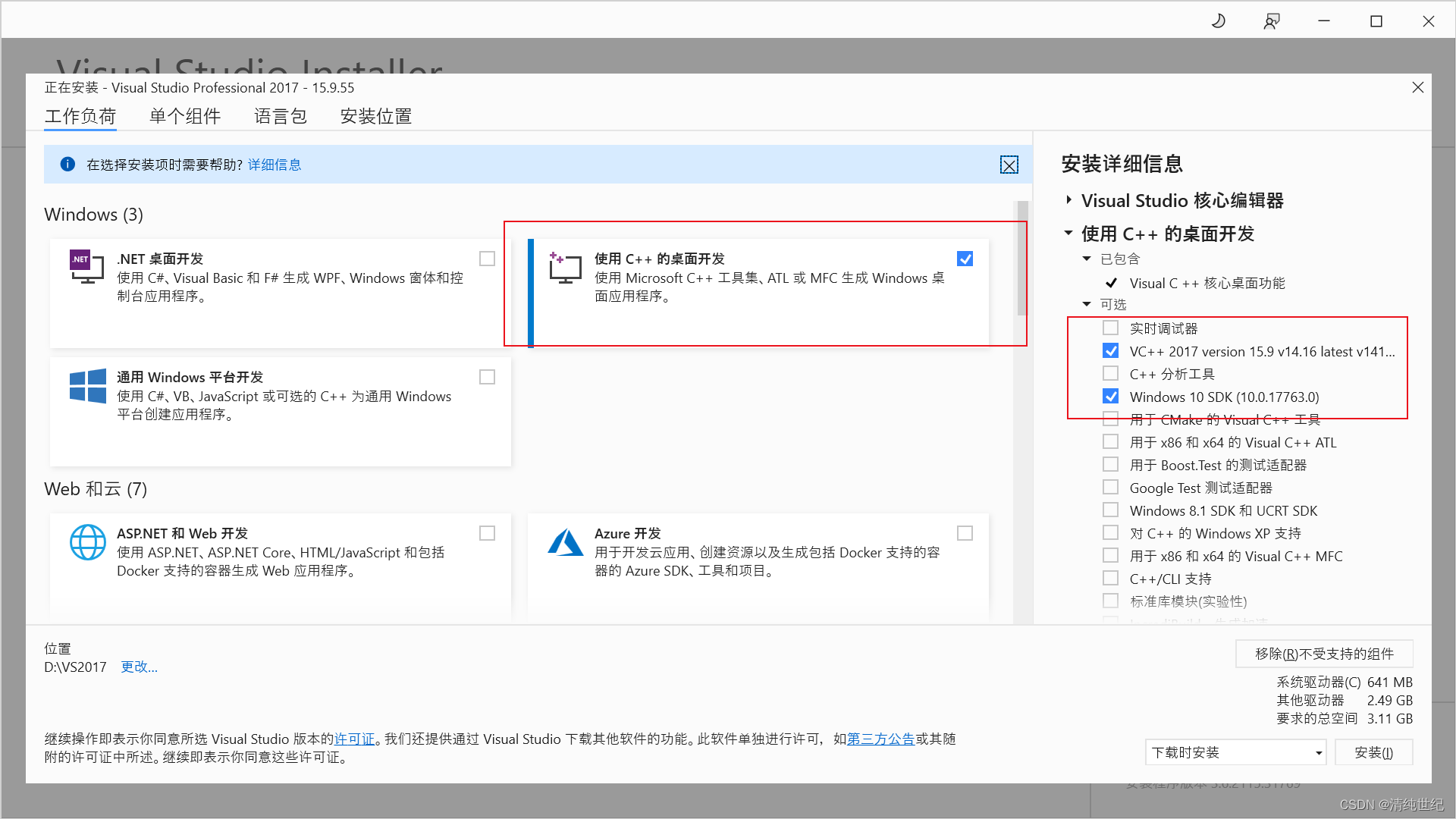Viewport: 1456px width, 819px height.
Task: Open the feedback icon in title bar
Action: pos(1272,21)
